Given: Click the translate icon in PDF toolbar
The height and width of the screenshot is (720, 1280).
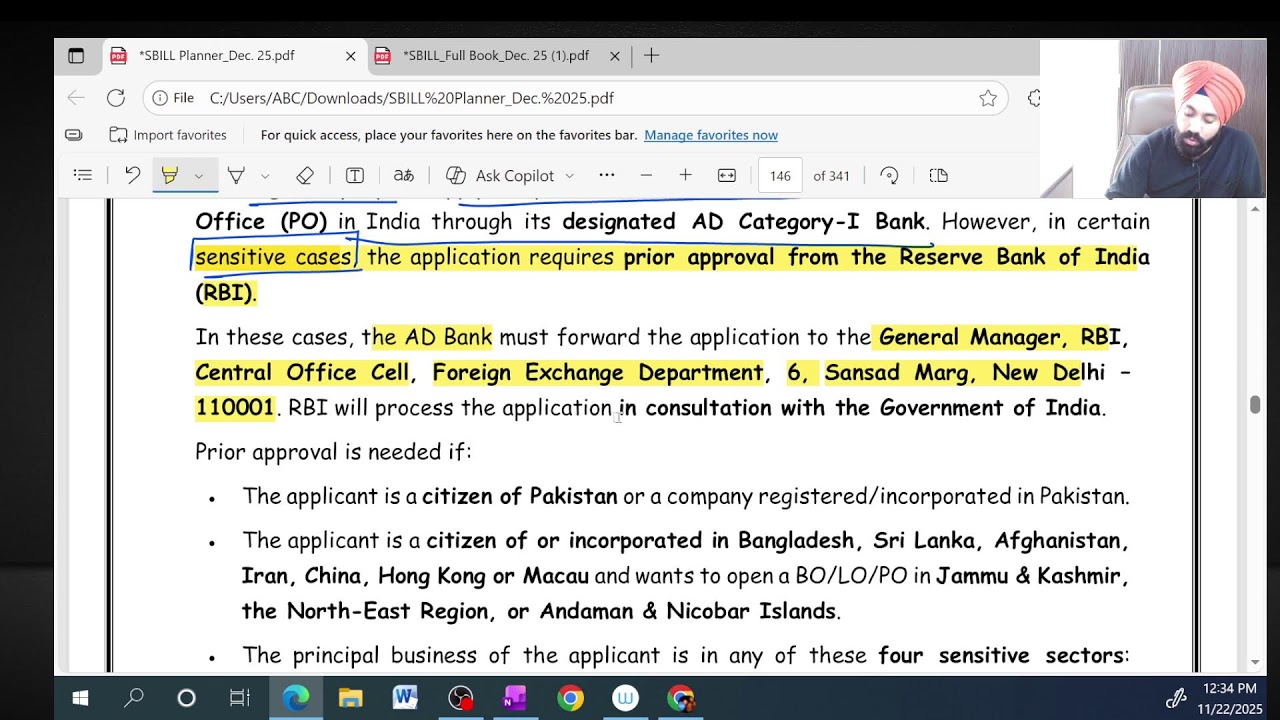Looking at the screenshot, I should (404, 176).
